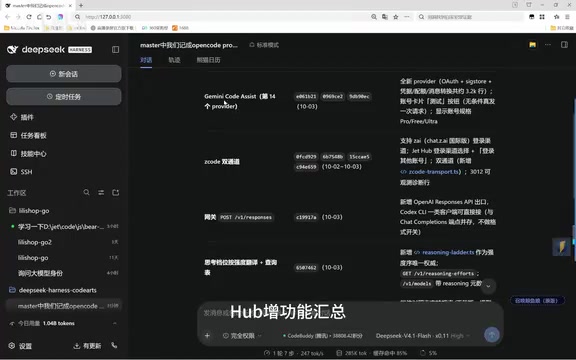576x360 pixels.
Task: Open 设置 settings
Action: tap(20, 346)
